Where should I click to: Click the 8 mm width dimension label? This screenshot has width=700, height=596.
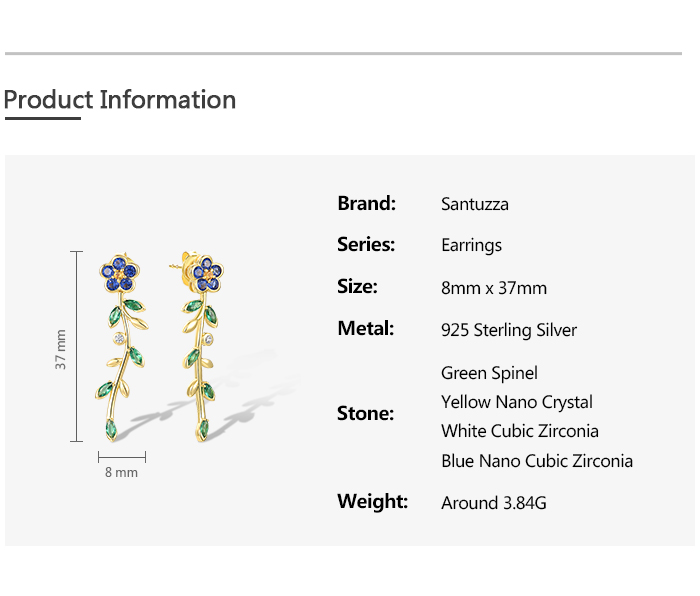(121, 472)
